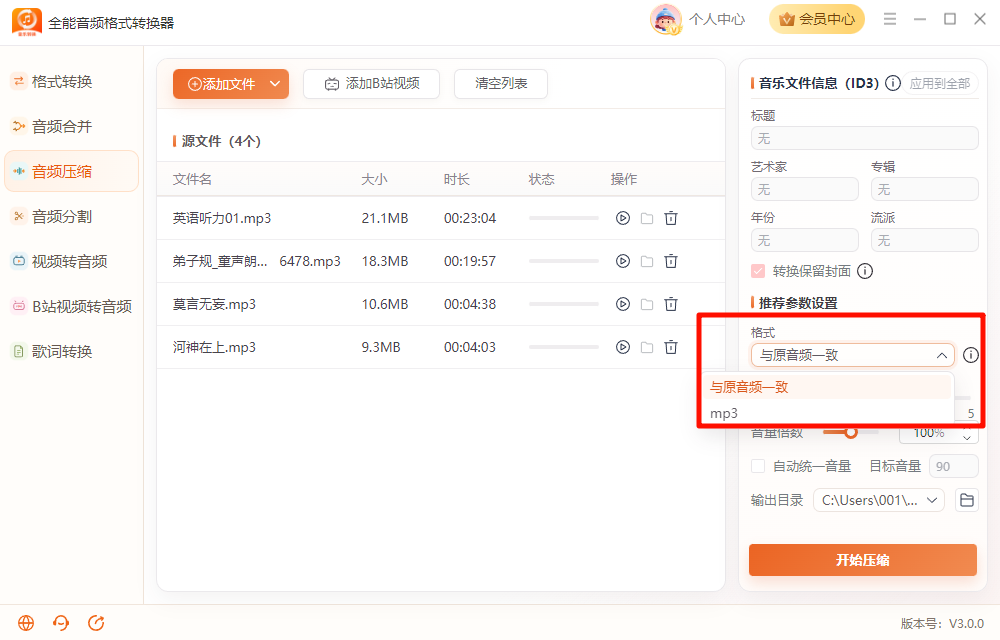Remove 莫言无妄.mp3 with trash icon

671,304
